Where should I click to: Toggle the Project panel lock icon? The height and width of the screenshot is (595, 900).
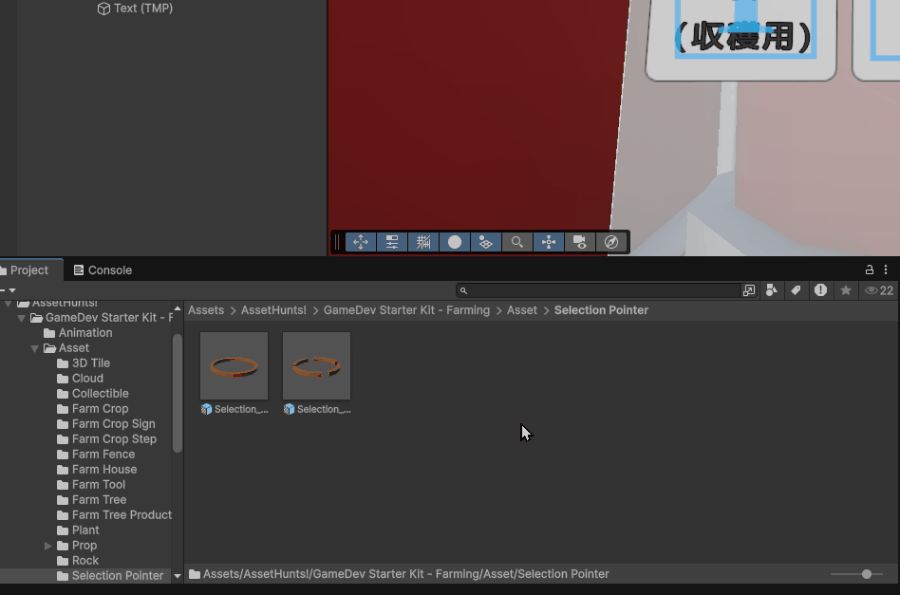pos(870,270)
